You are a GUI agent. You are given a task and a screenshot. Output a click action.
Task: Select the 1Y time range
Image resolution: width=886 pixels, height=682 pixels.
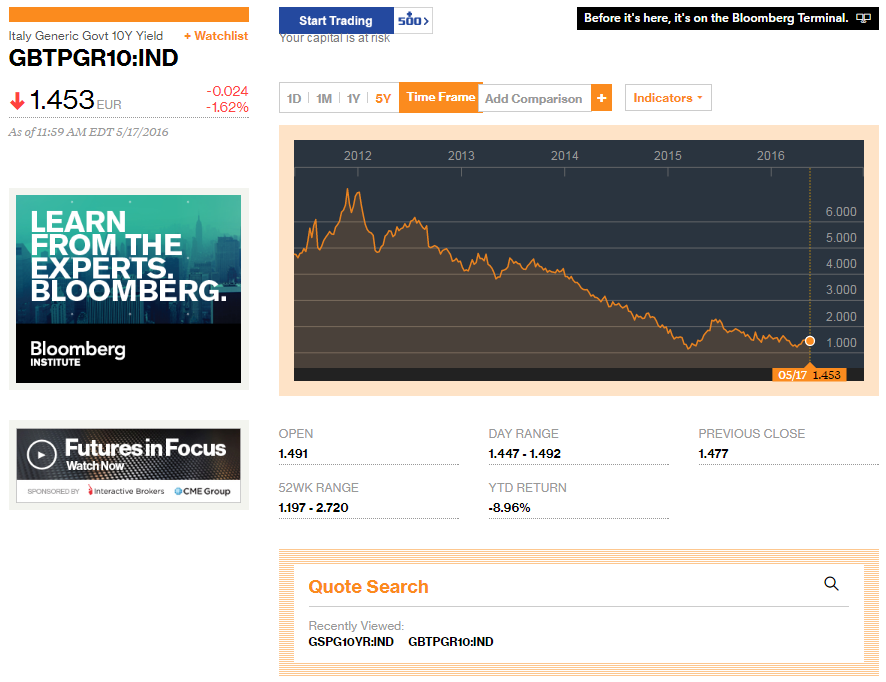pyautogui.click(x=353, y=98)
